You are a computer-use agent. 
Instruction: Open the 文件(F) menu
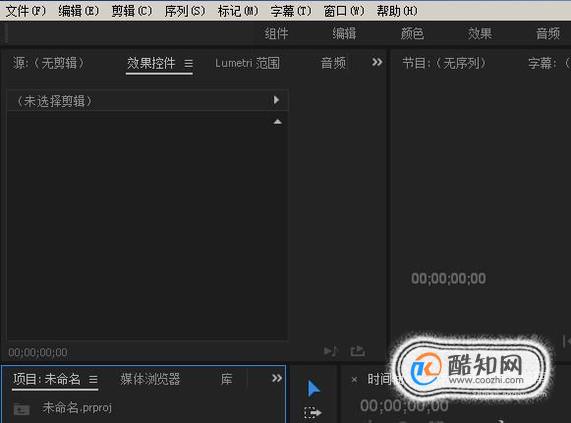pyautogui.click(x=26, y=11)
